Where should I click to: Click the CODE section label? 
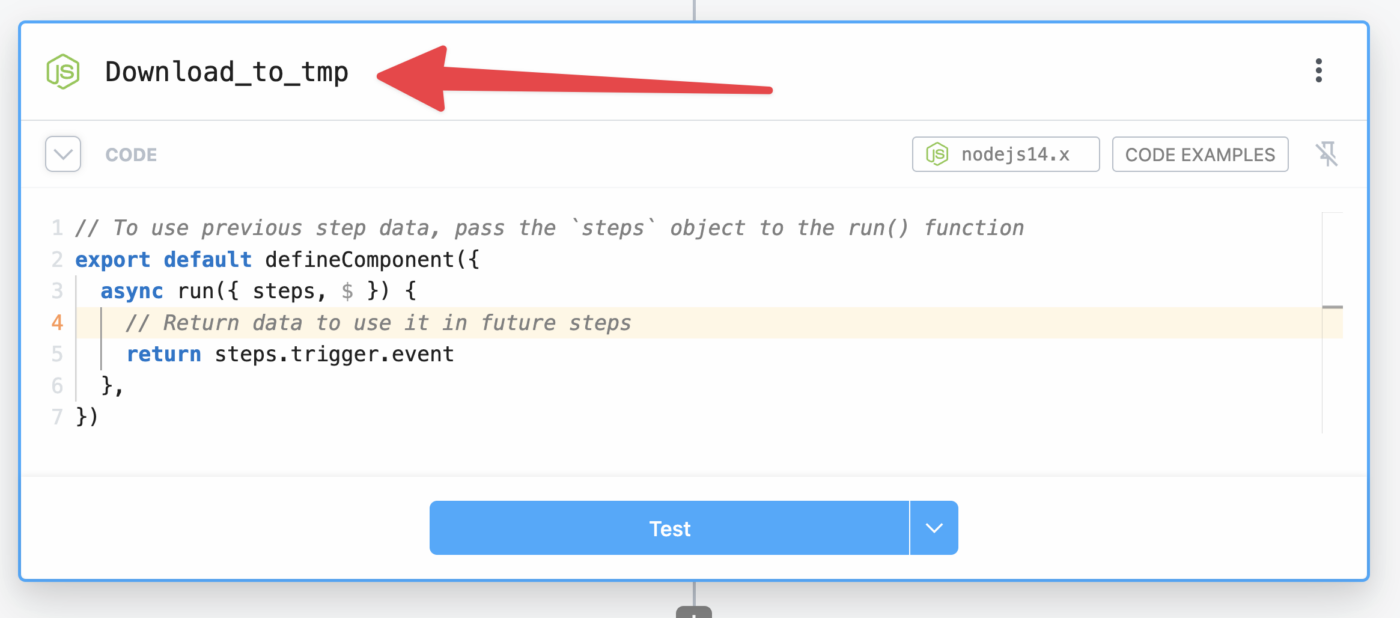pyautogui.click(x=131, y=155)
